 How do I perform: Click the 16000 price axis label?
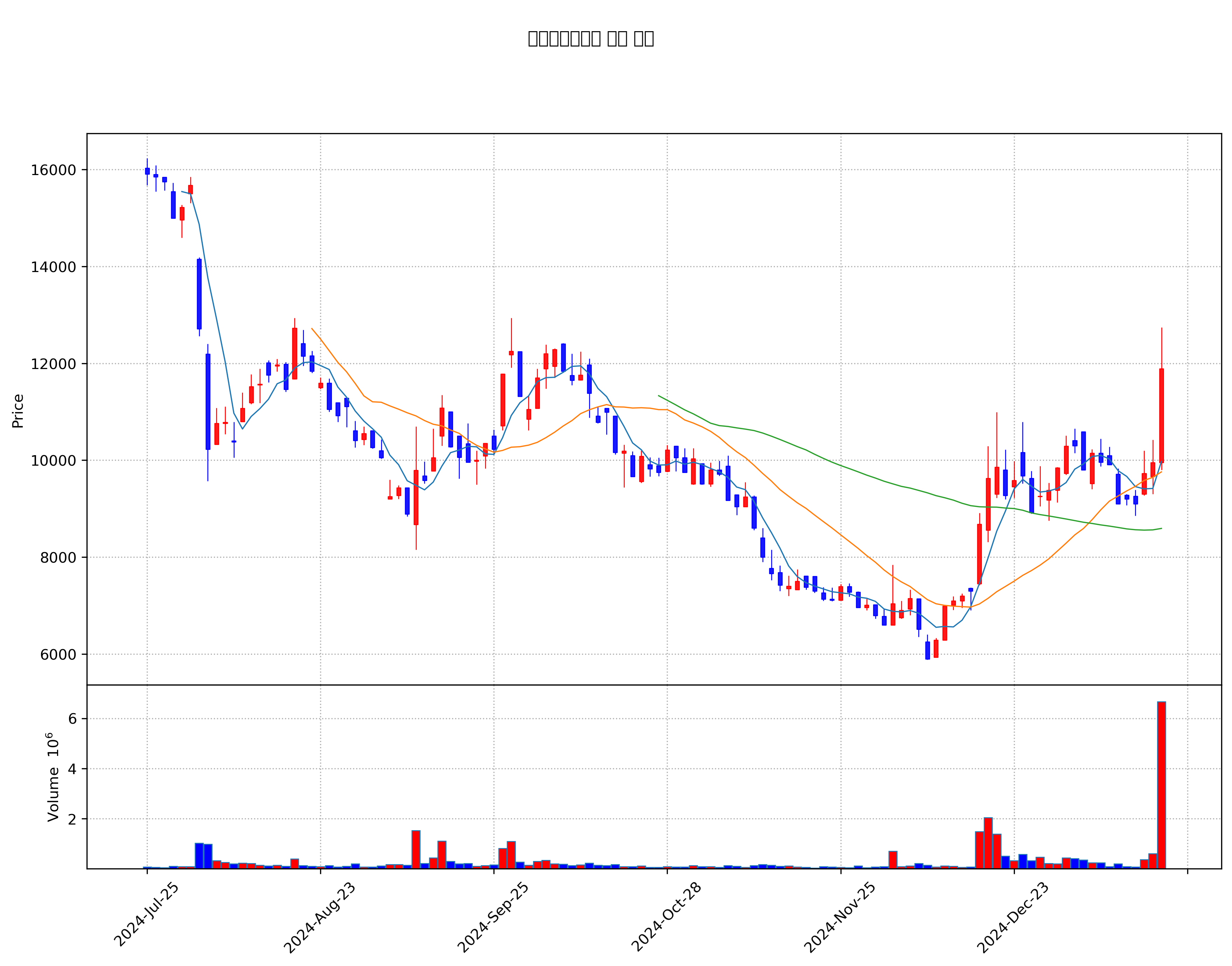point(53,170)
